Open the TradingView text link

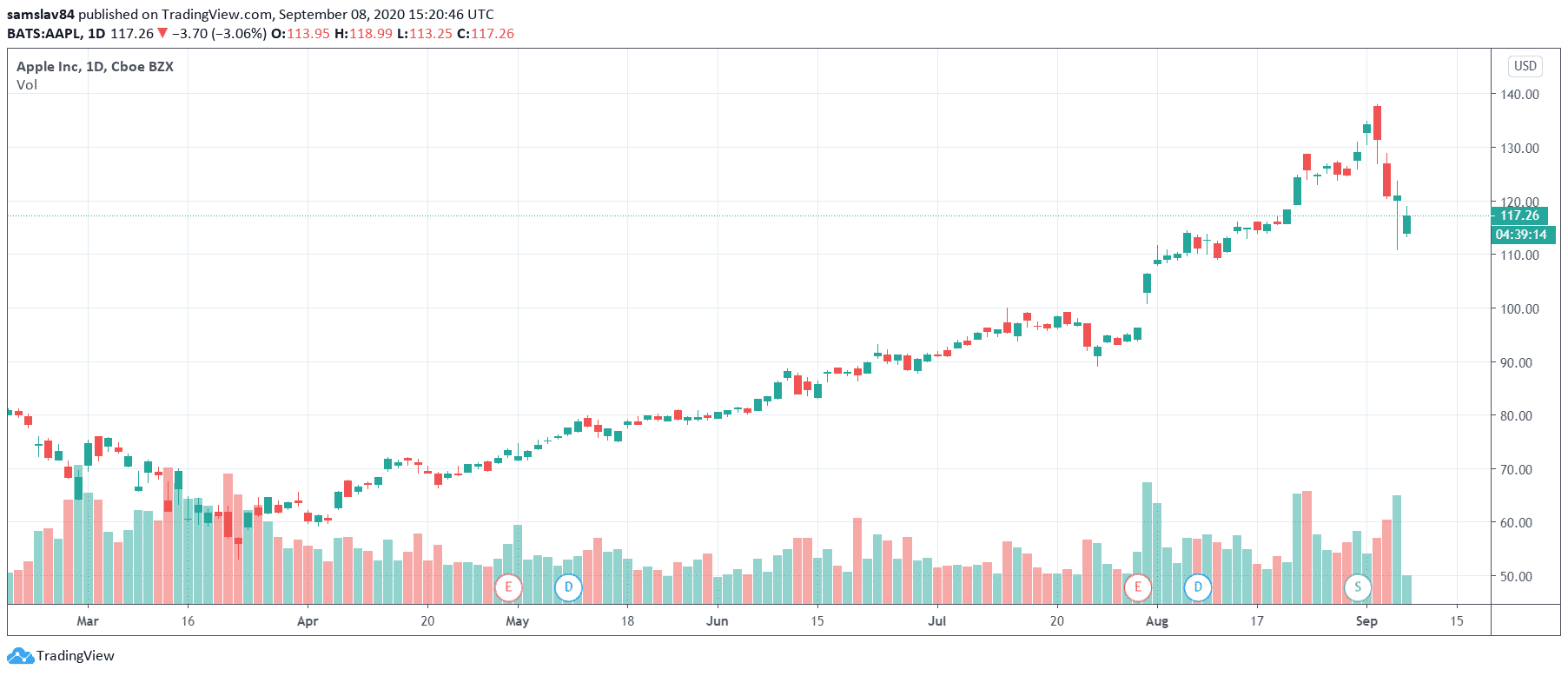pos(76,656)
